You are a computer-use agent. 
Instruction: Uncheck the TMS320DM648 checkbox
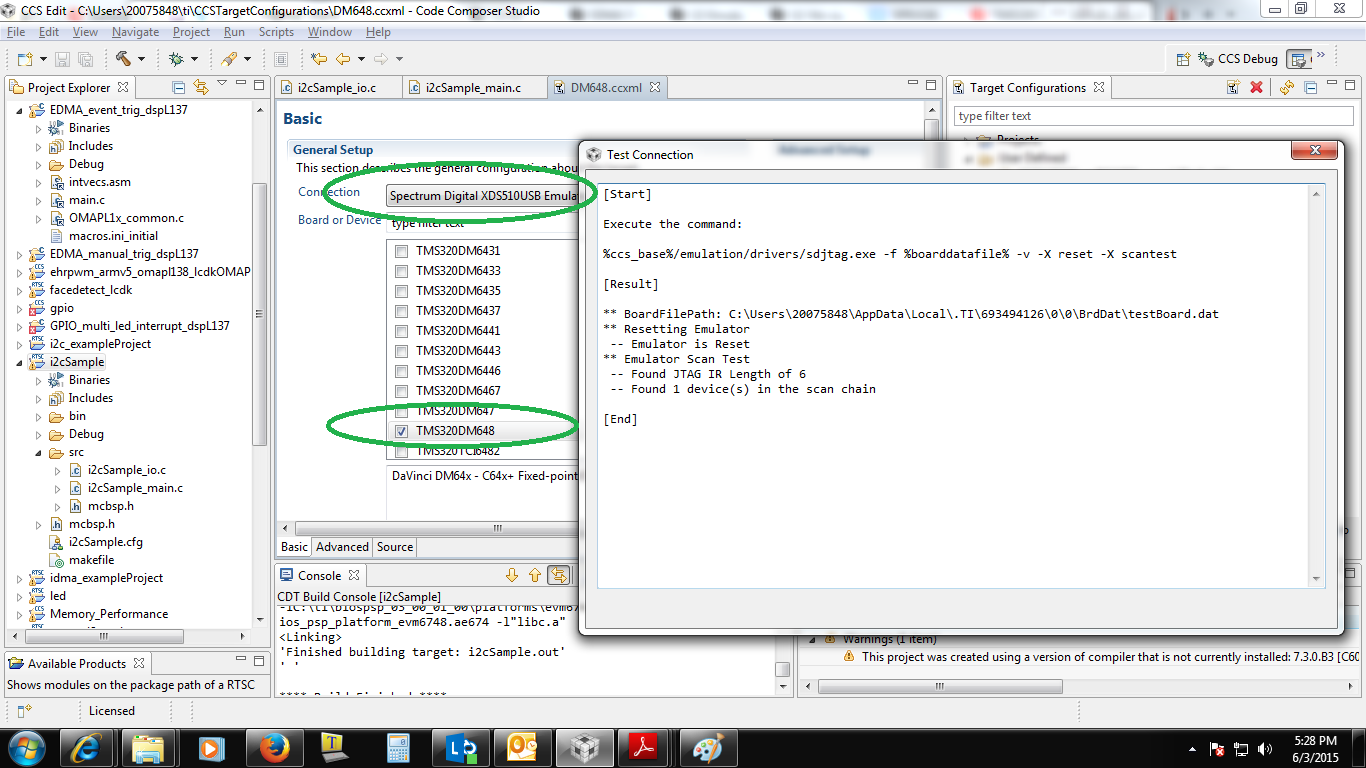click(x=401, y=431)
